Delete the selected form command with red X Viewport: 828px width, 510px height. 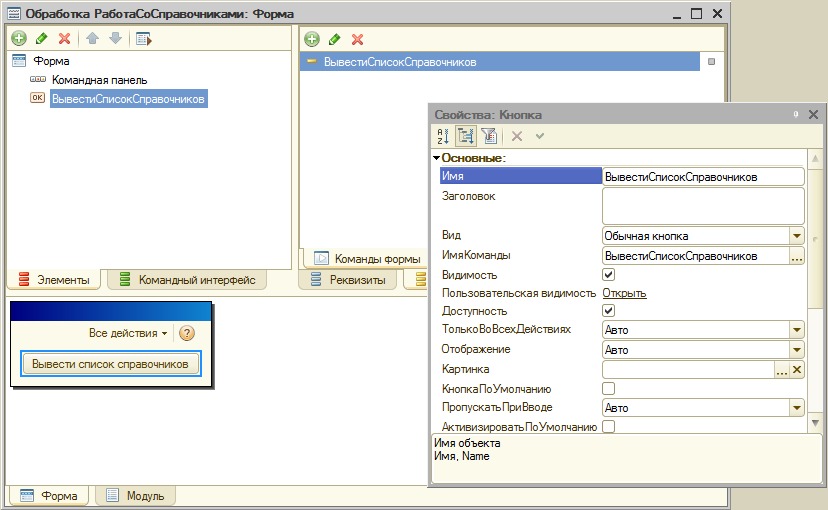point(357,39)
